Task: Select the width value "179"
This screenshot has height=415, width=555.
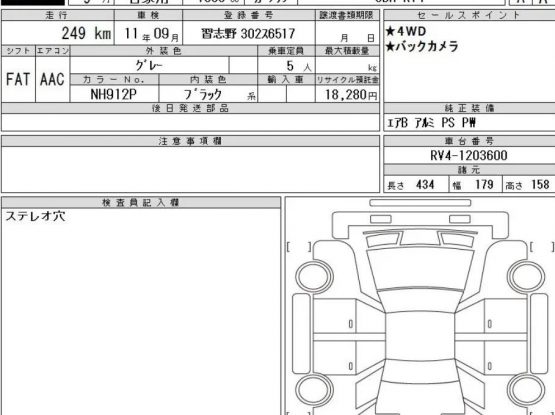Action: (484, 184)
